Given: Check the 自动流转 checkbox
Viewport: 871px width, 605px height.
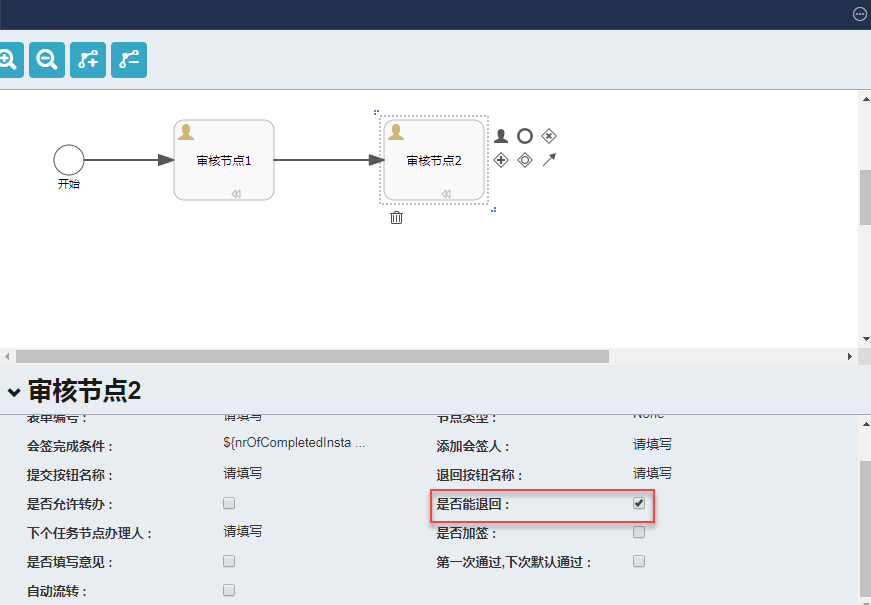Looking at the screenshot, I should coord(229,590).
